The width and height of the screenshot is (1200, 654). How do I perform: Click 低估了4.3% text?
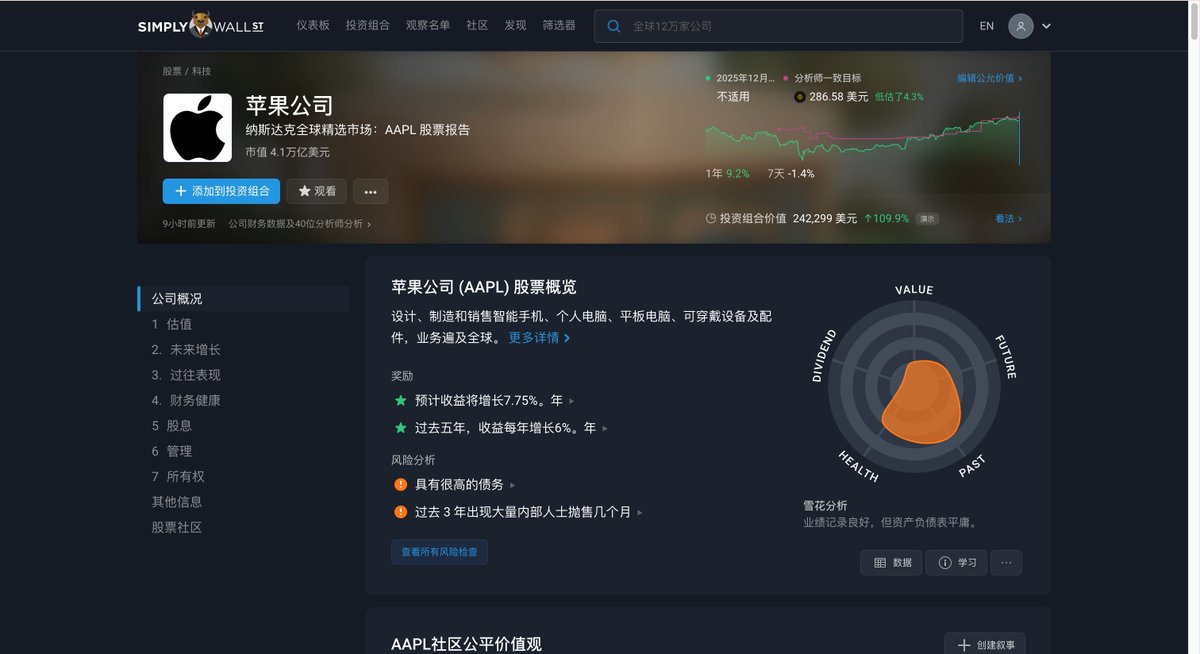[x=899, y=97]
